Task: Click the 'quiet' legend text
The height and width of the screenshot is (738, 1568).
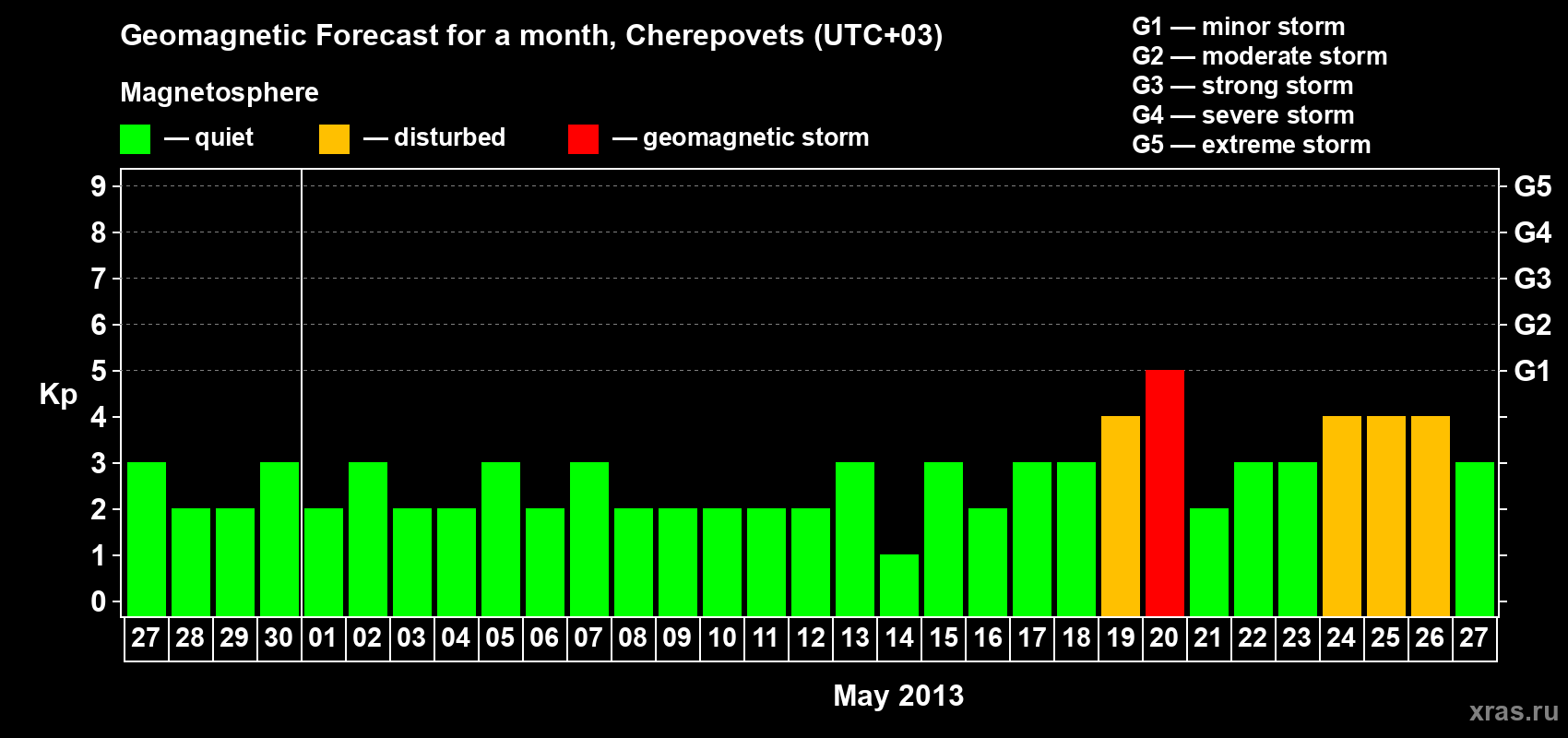Action: pos(224,137)
